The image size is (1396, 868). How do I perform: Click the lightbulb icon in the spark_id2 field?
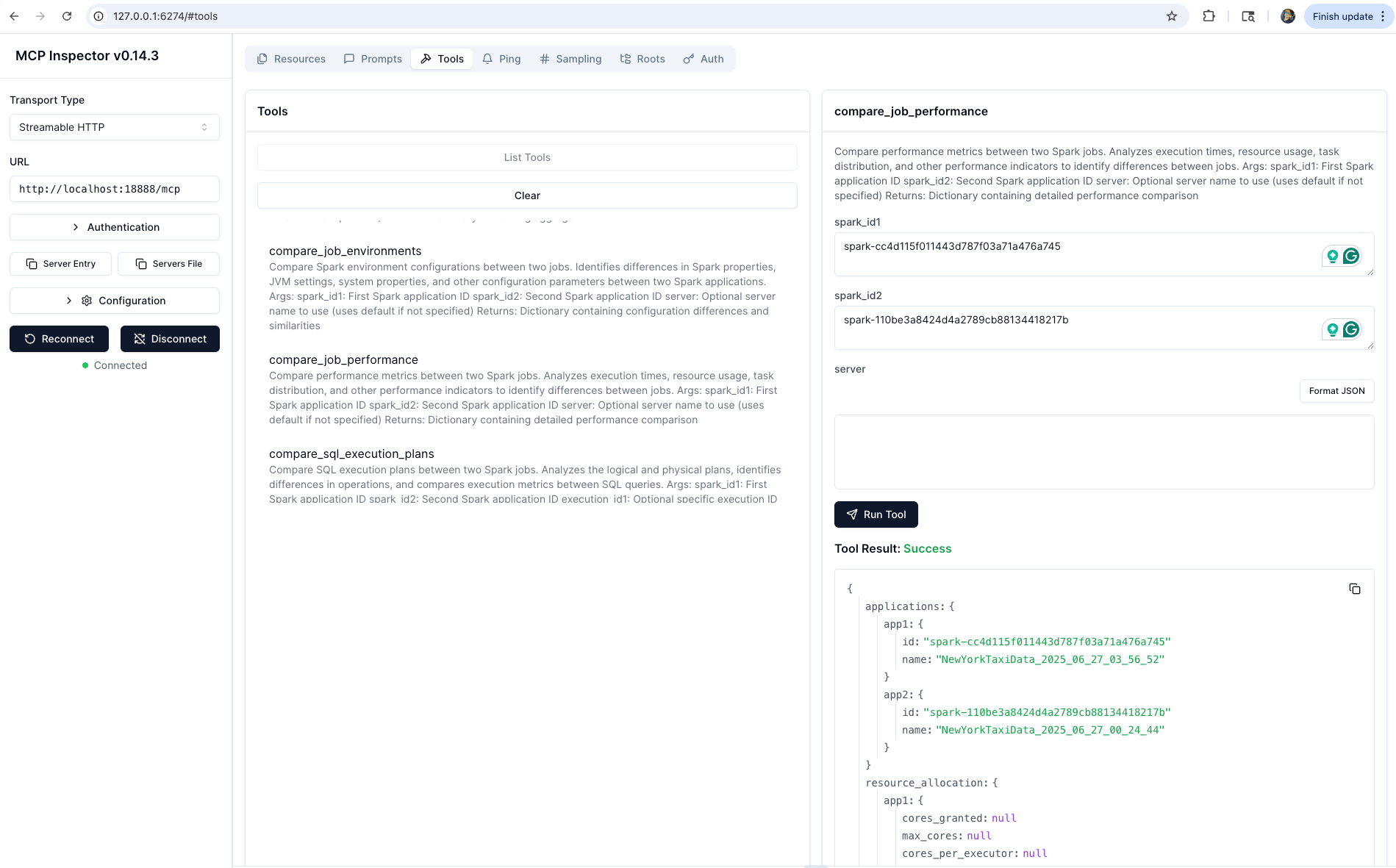point(1332,329)
